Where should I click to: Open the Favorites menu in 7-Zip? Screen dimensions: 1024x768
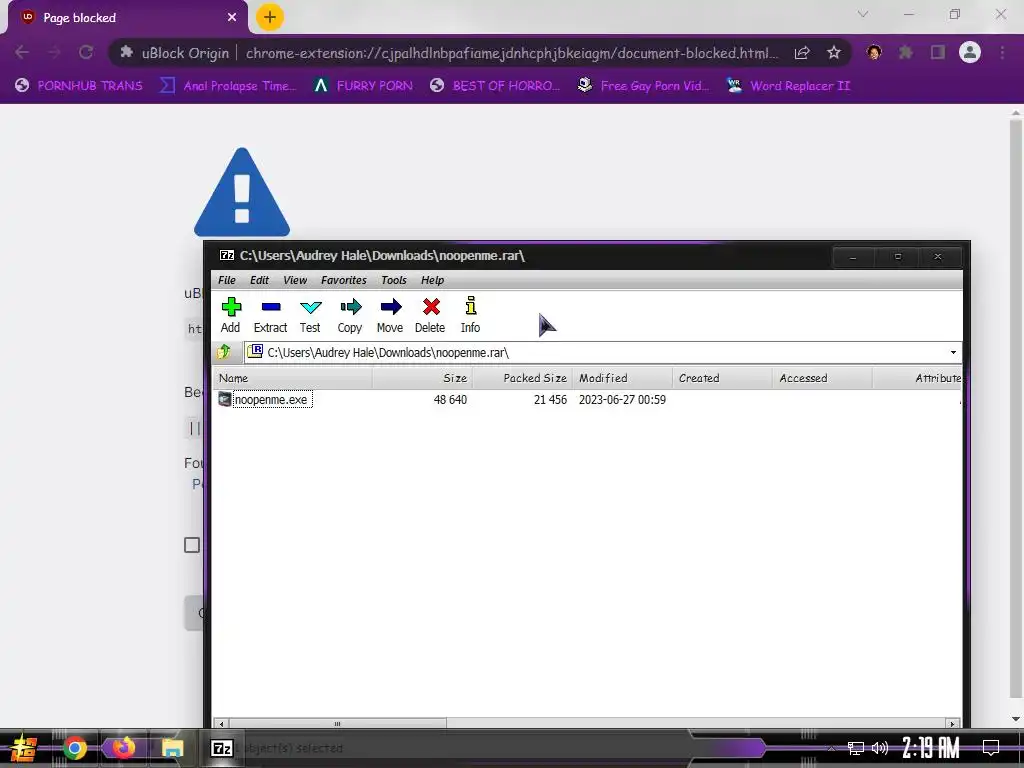coord(344,280)
